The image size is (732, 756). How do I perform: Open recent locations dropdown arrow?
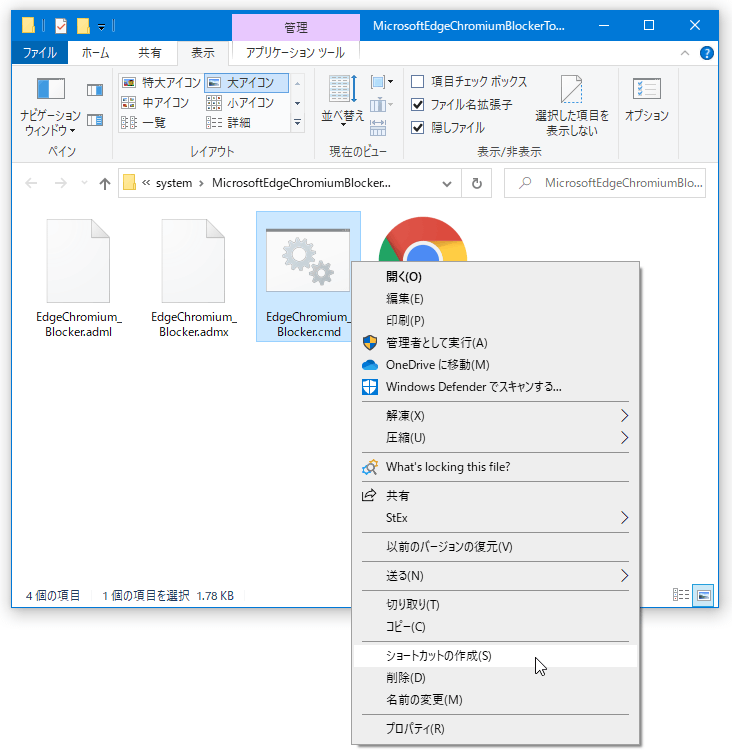pyautogui.click(x=84, y=183)
